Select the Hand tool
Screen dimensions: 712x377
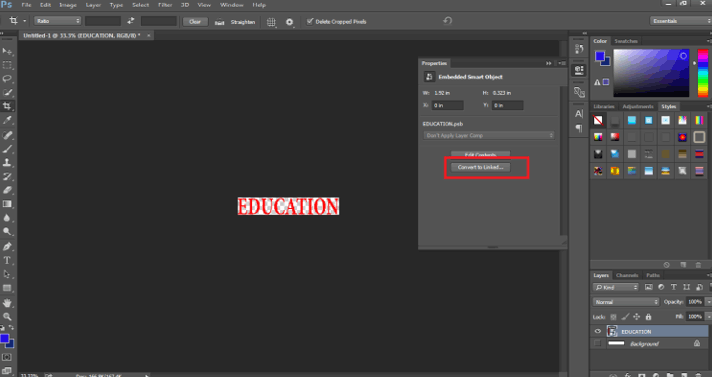coord(7,303)
